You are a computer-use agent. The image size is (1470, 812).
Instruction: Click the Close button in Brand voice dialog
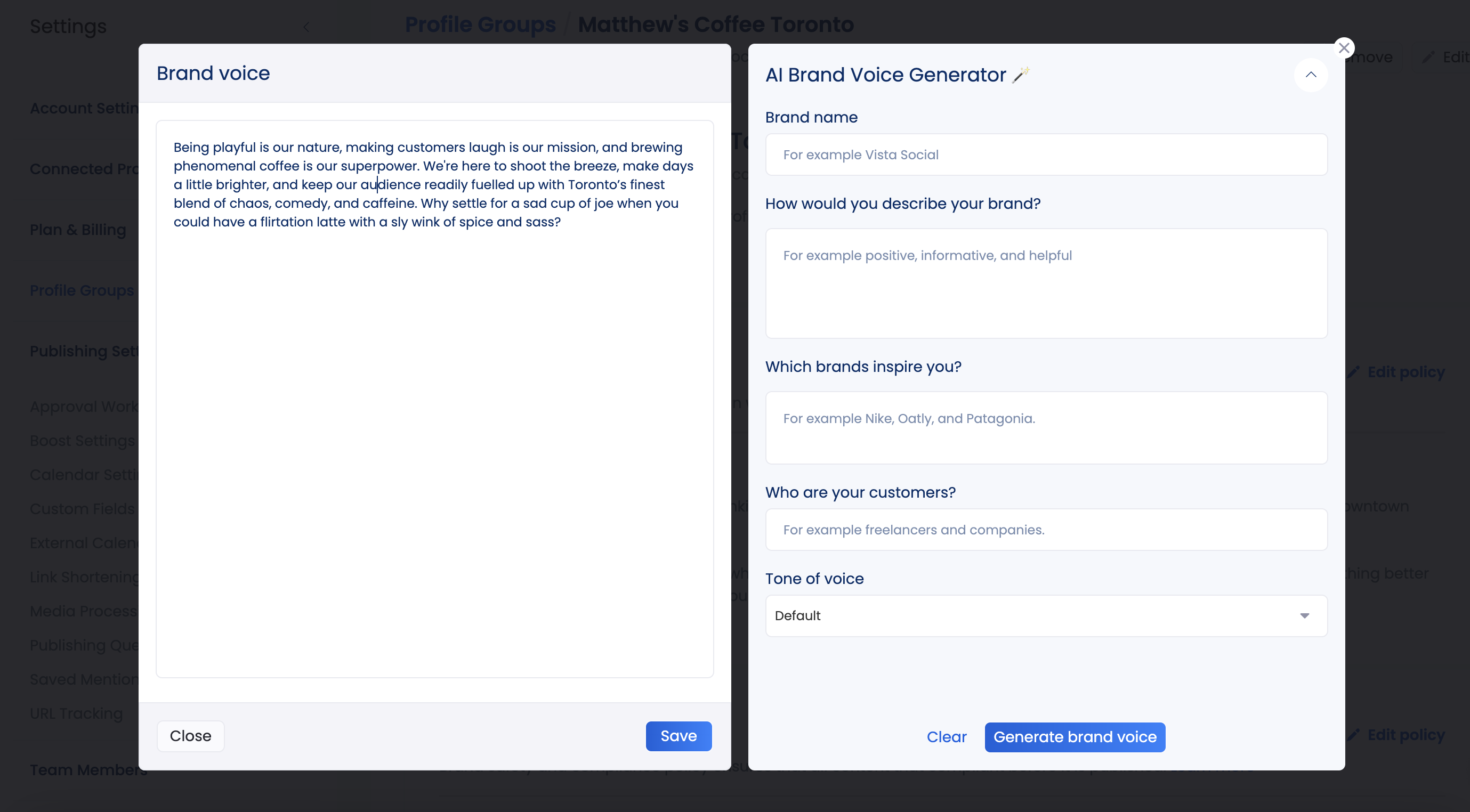pos(191,736)
